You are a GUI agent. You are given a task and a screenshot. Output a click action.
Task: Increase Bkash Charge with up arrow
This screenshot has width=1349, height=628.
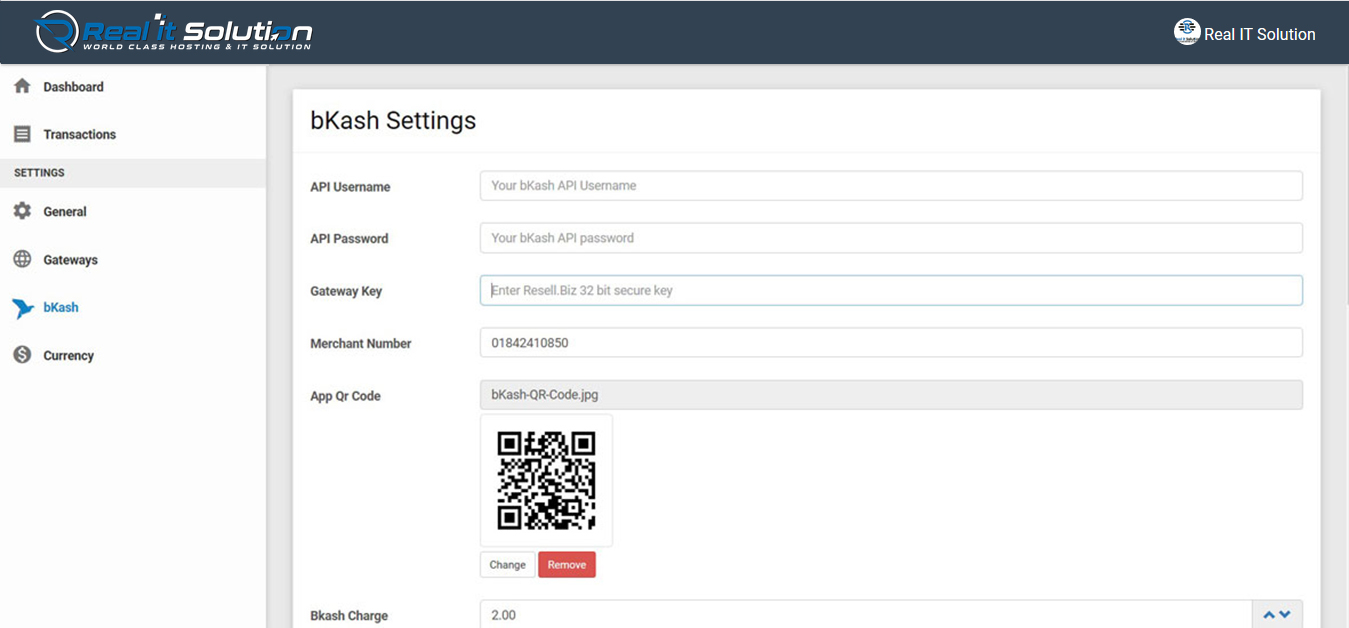[x=1269, y=615]
